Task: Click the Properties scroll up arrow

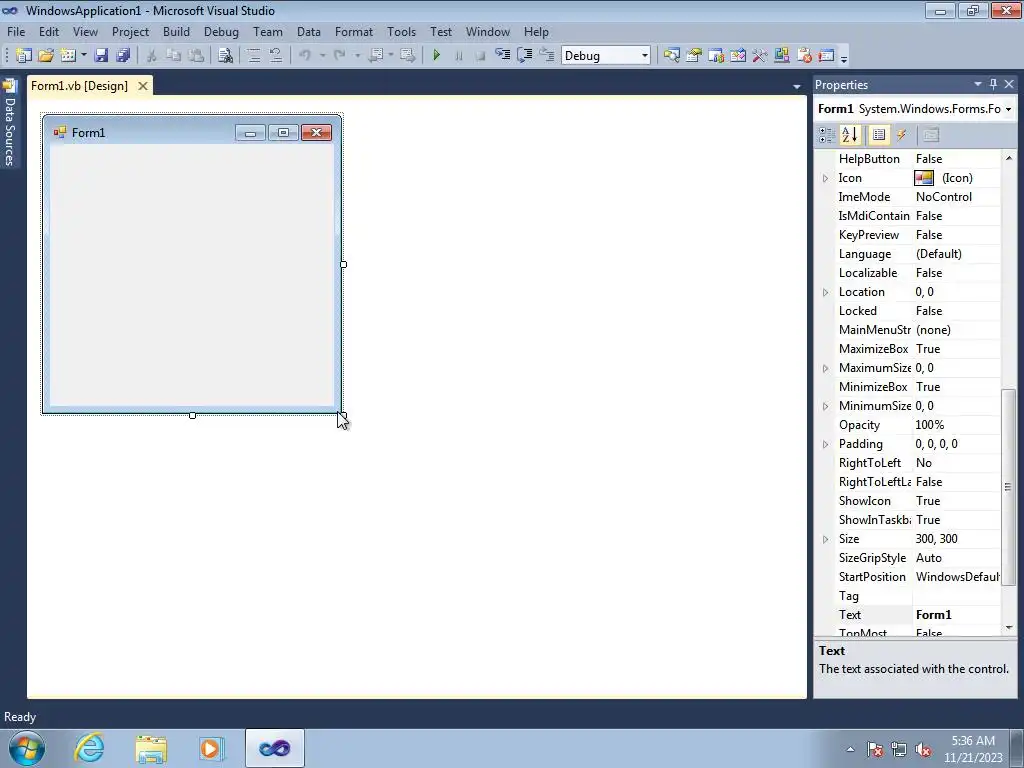Action: [x=1009, y=158]
